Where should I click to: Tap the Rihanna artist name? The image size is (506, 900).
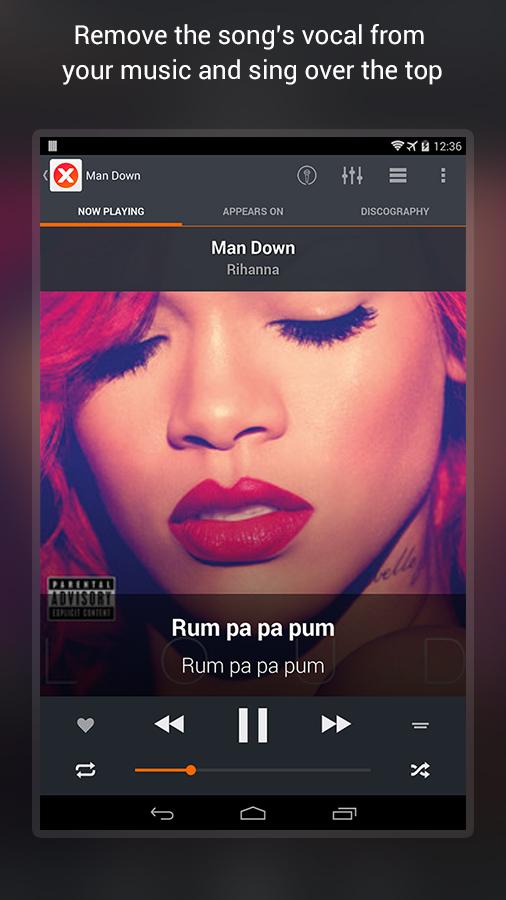click(253, 270)
